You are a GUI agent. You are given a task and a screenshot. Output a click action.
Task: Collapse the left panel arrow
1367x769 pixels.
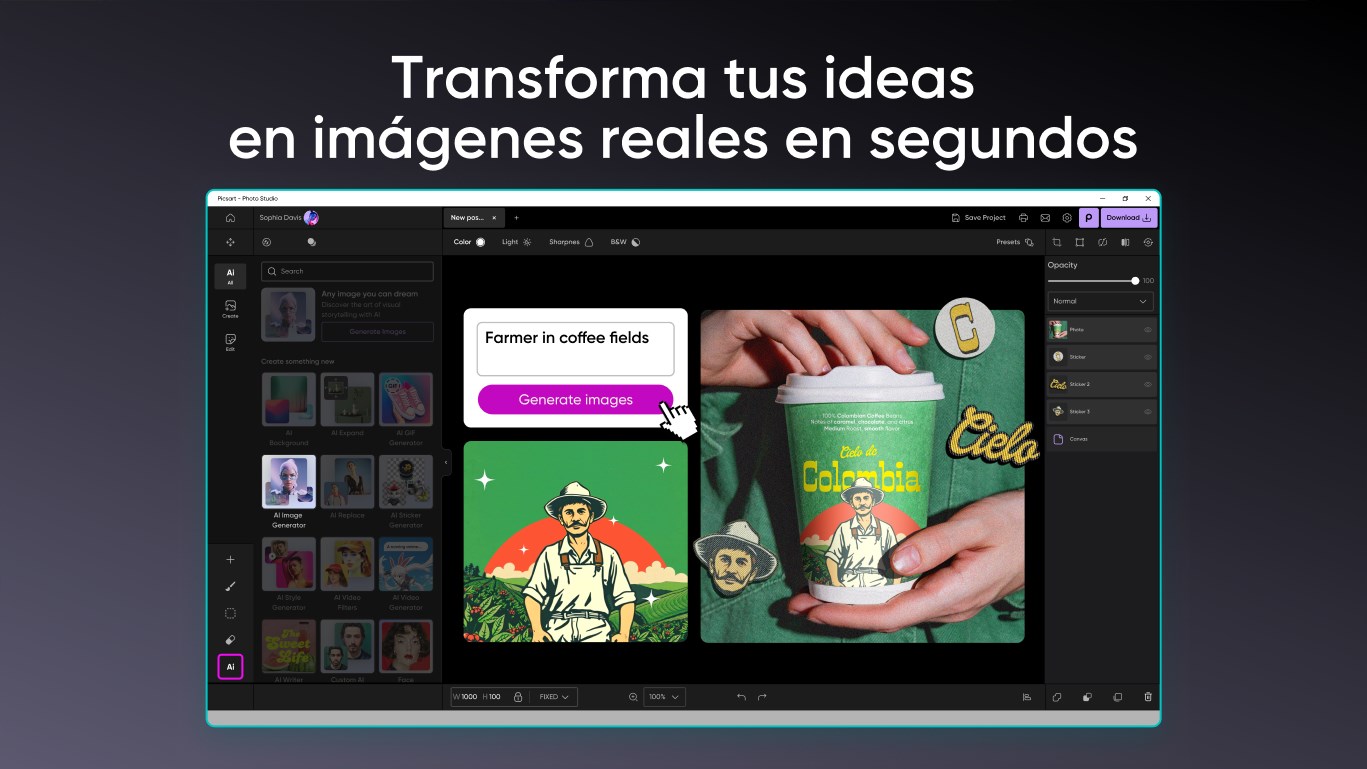pyautogui.click(x=446, y=462)
